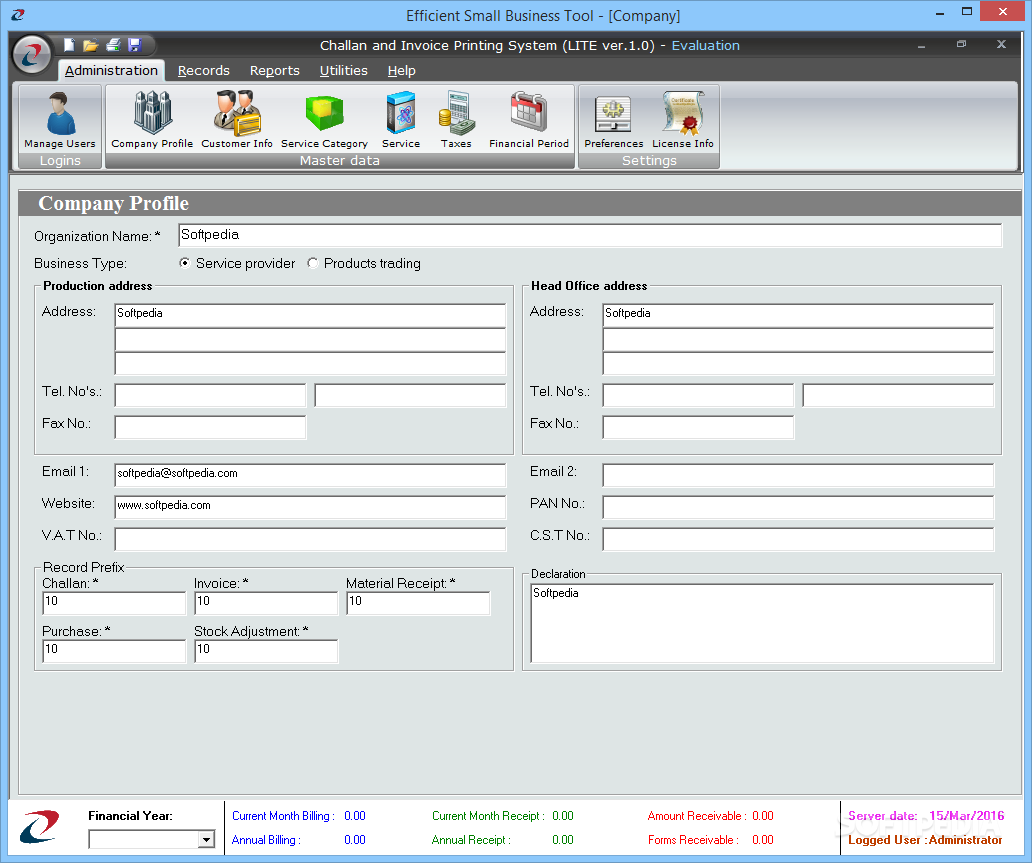This screenshot has width=1032, height=863.
Task: Click the round application logo button
Action: (x=31, y=55)
